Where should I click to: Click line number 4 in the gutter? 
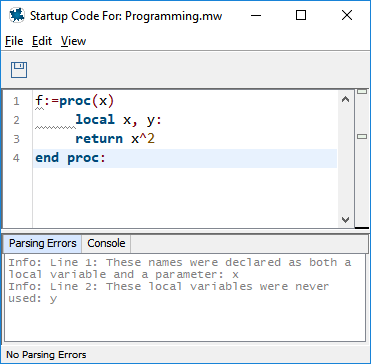(16, 158)
